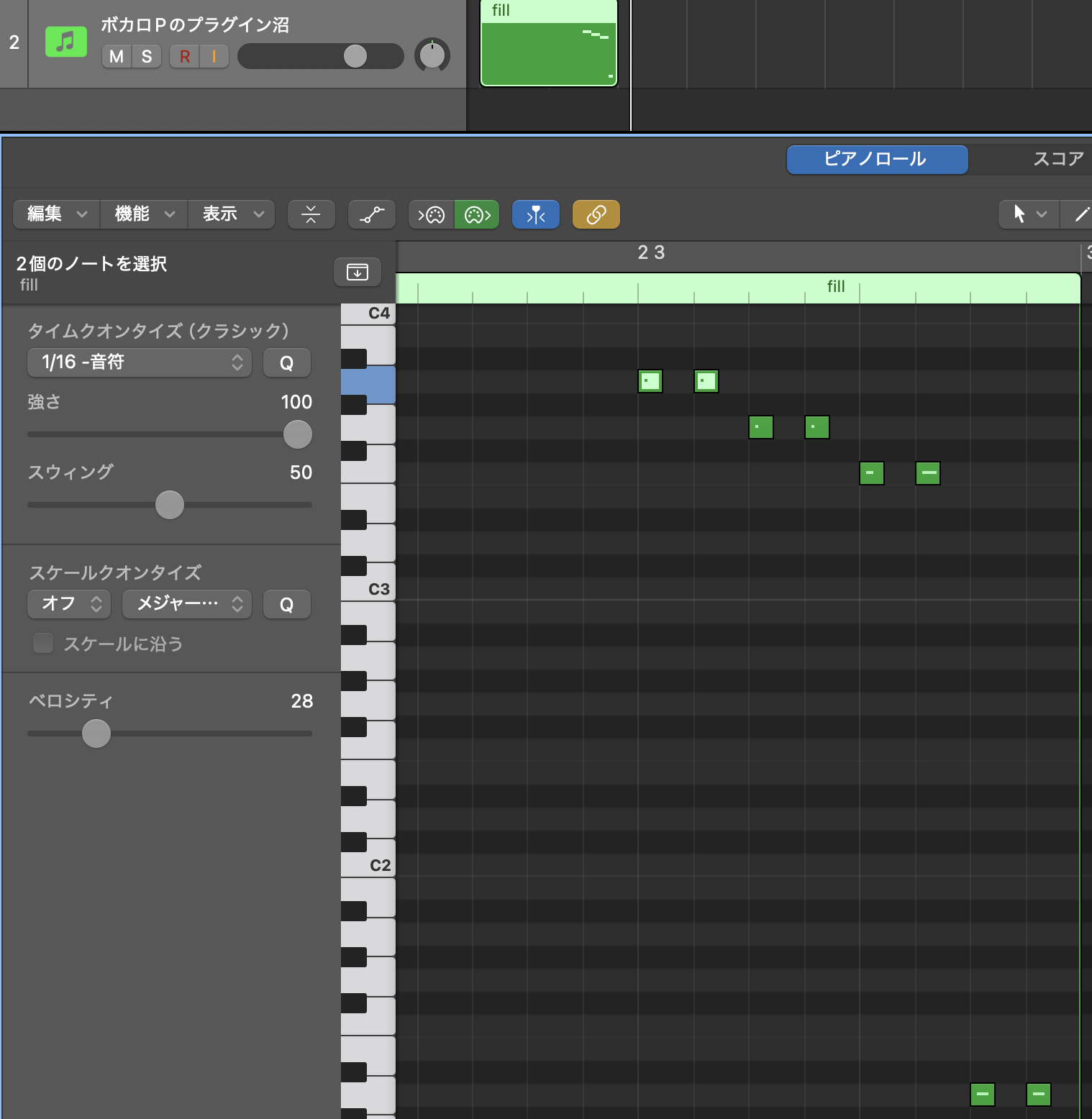The width and height of the screenshot is (1092, 1119).
Task: Open the オフ scale root dropdown
Action: click(69, 604)
